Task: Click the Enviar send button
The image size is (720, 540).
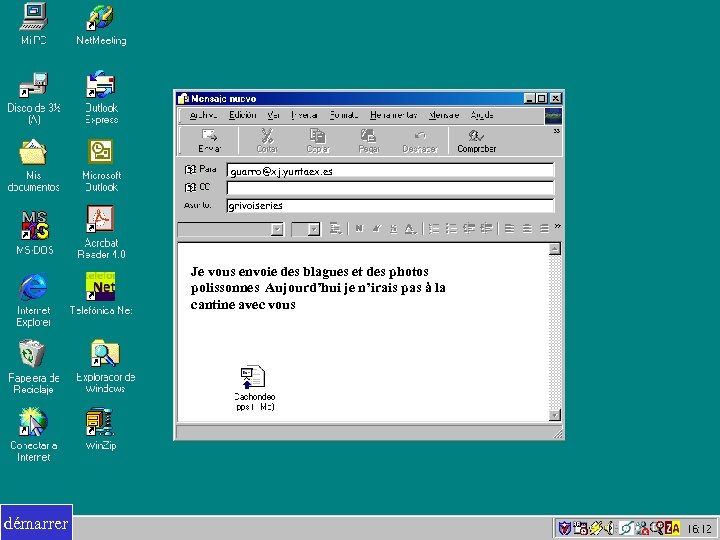Action: [x=209, y=141]
